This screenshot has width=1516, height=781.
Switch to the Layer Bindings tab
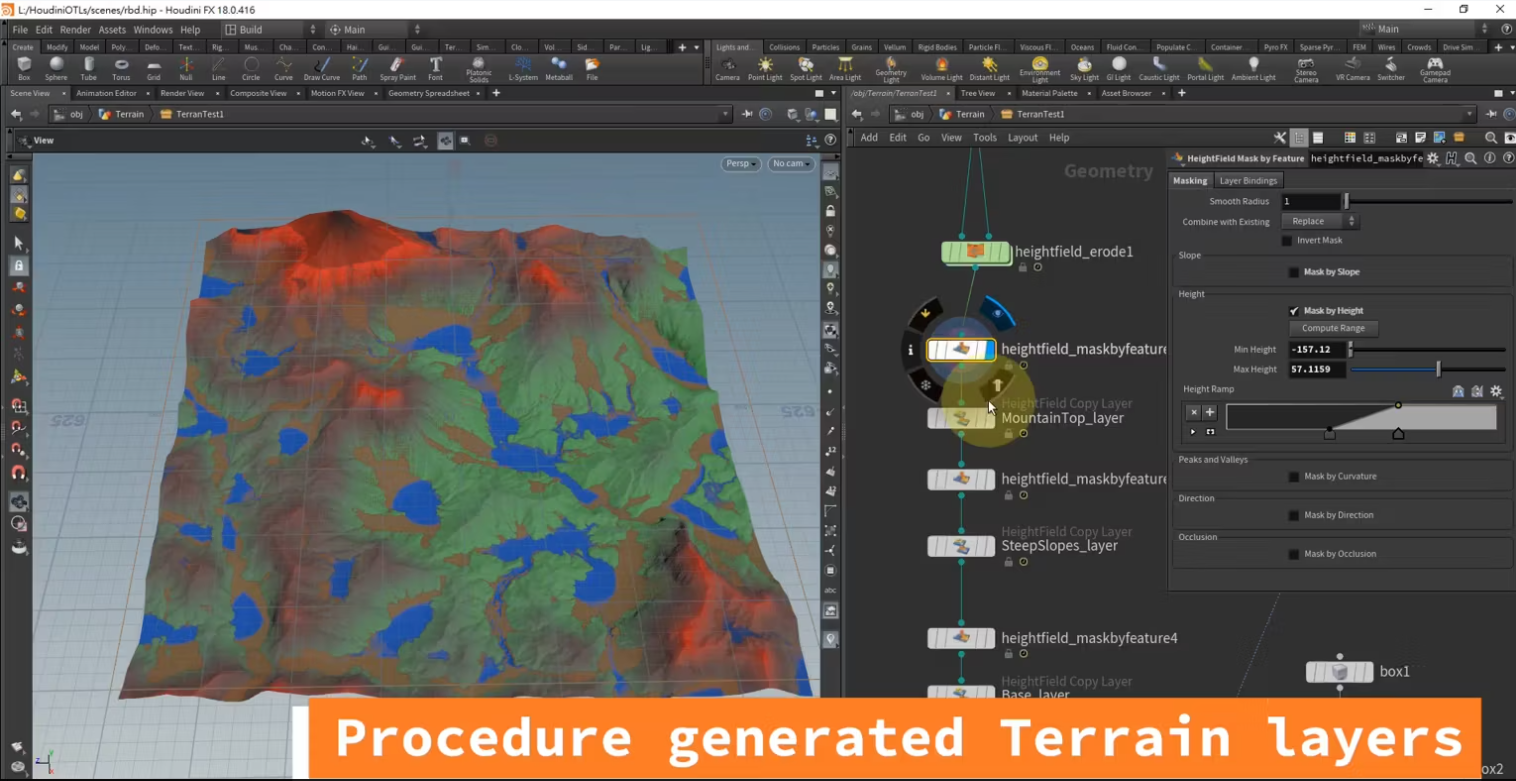[1247, 181]
